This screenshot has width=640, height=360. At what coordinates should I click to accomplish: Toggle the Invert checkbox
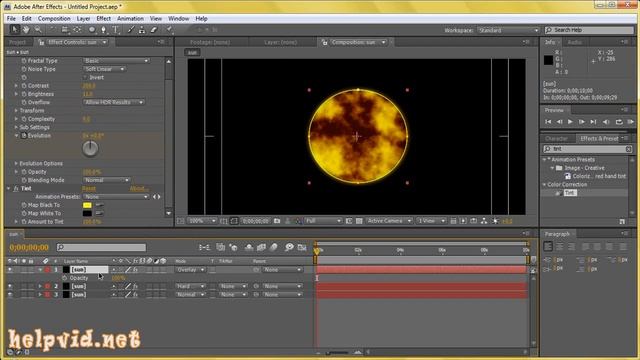point(85,77)
